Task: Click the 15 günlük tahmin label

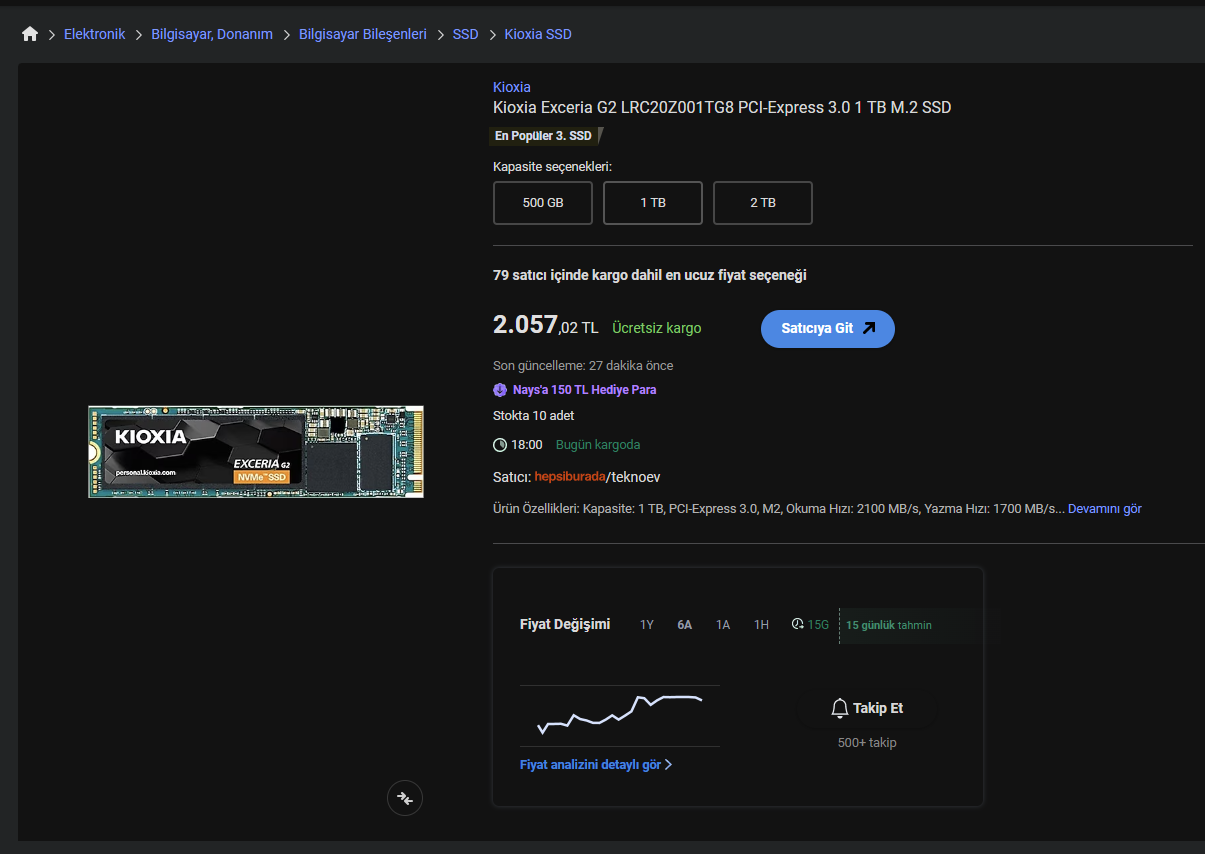Action: click(x=889, y=625)
